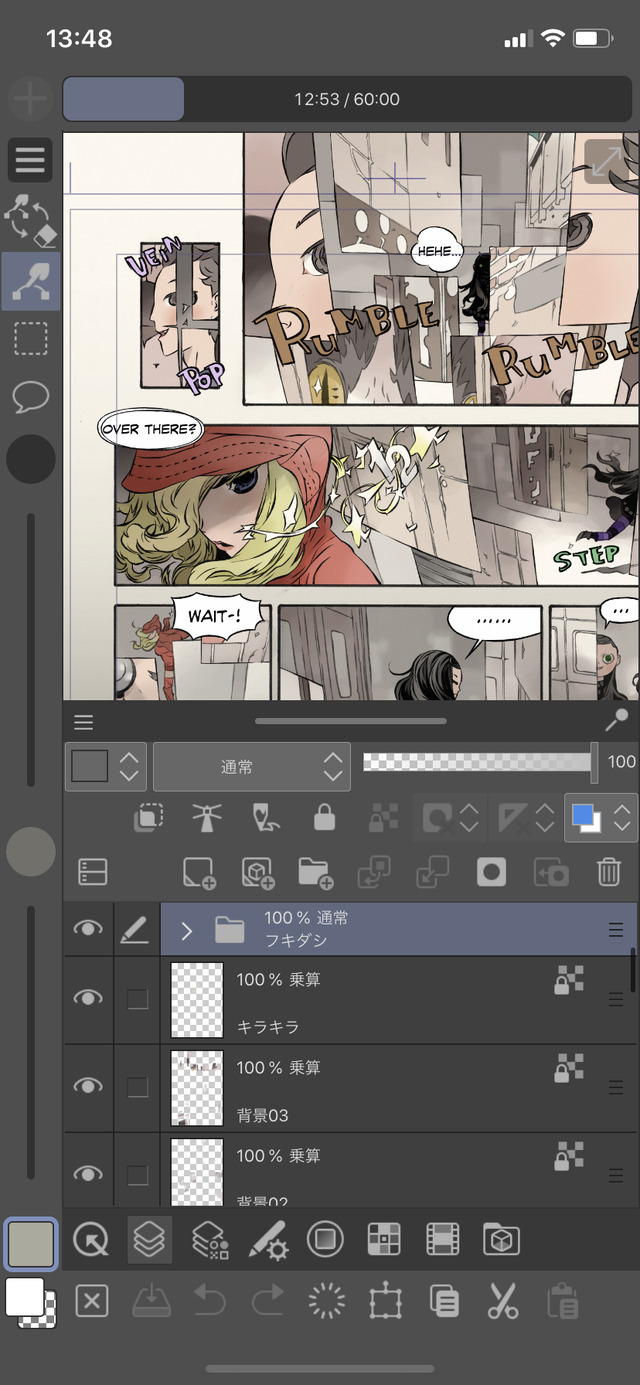Image resolution: width=640 pixels, height=1385 pixels.
Task: Enable Clip to Layer Below
Action: click(x=149, y=818)
